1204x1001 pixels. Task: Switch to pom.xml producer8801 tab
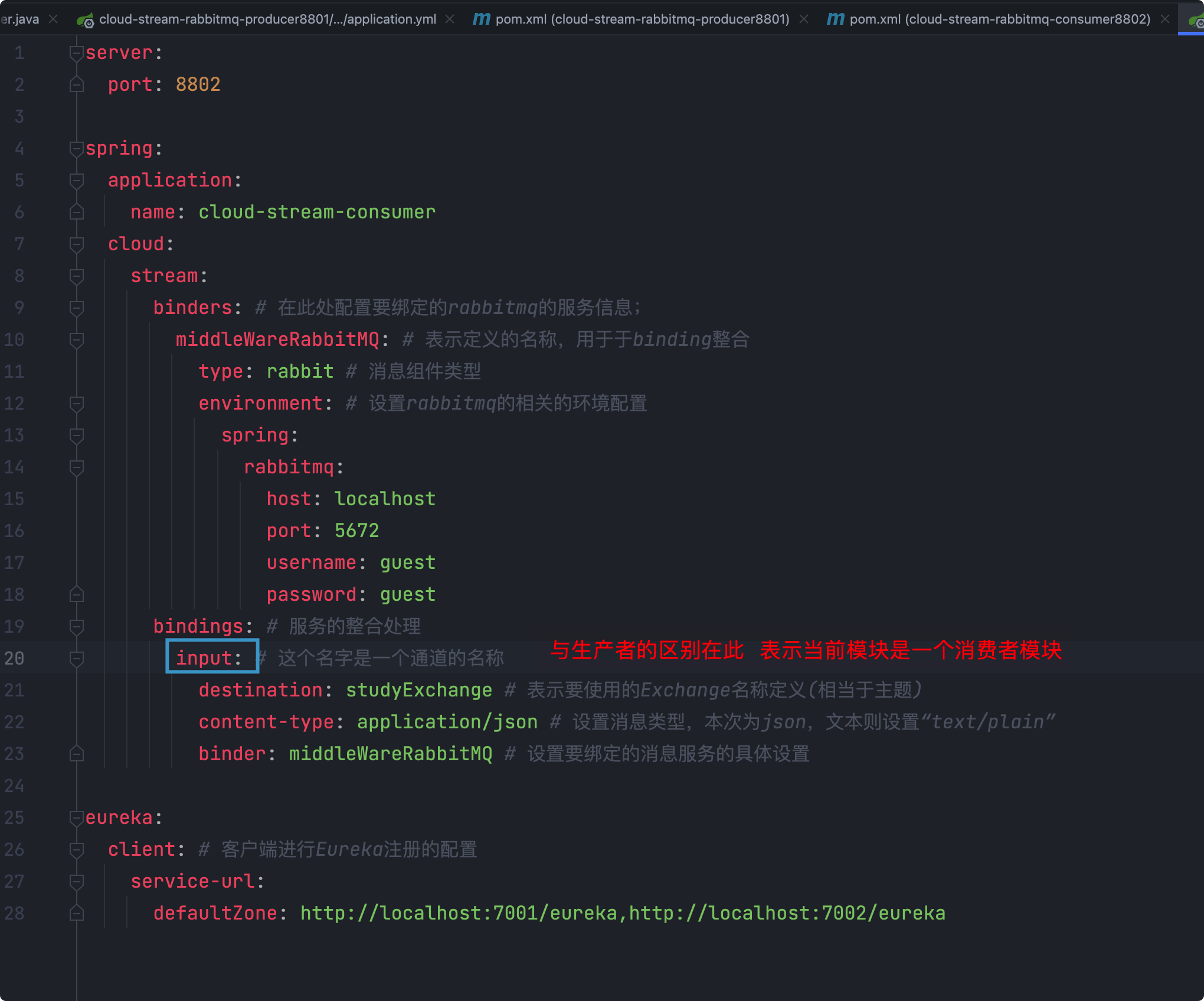pyautogui.click(x=642, y=19)
